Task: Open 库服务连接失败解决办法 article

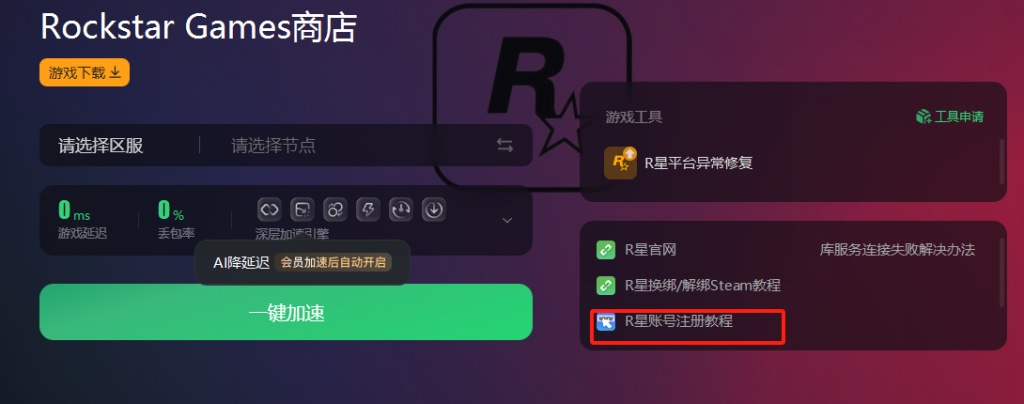Action: click(x=897, y=250)
